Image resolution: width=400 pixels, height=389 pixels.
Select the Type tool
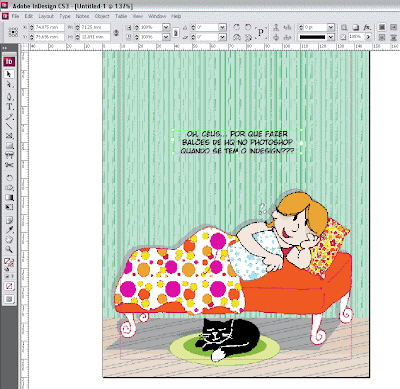click(x=9, y=107)
